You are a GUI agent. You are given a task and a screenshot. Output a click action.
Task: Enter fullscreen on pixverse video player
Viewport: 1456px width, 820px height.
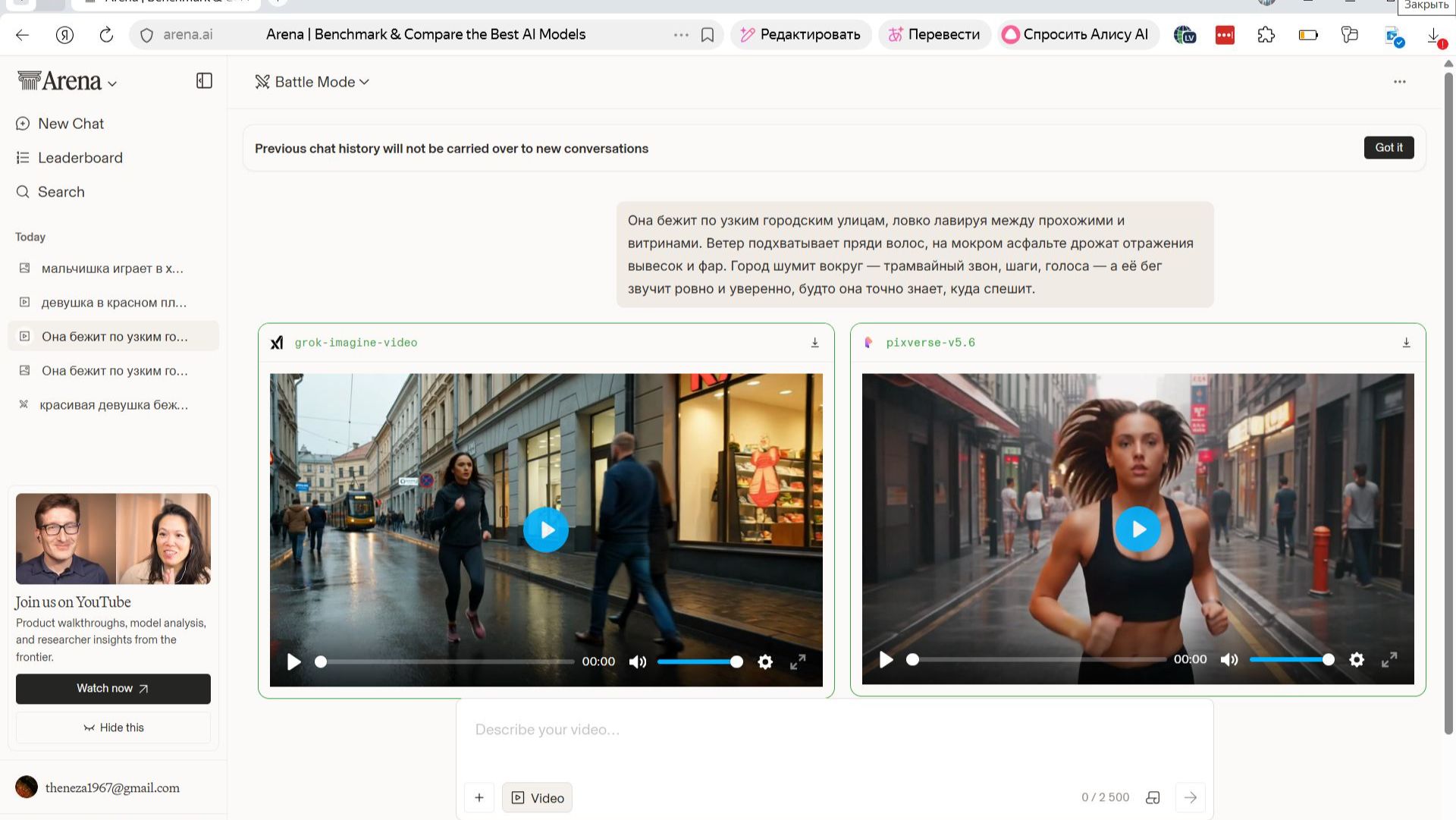[x=1389, y=660]
